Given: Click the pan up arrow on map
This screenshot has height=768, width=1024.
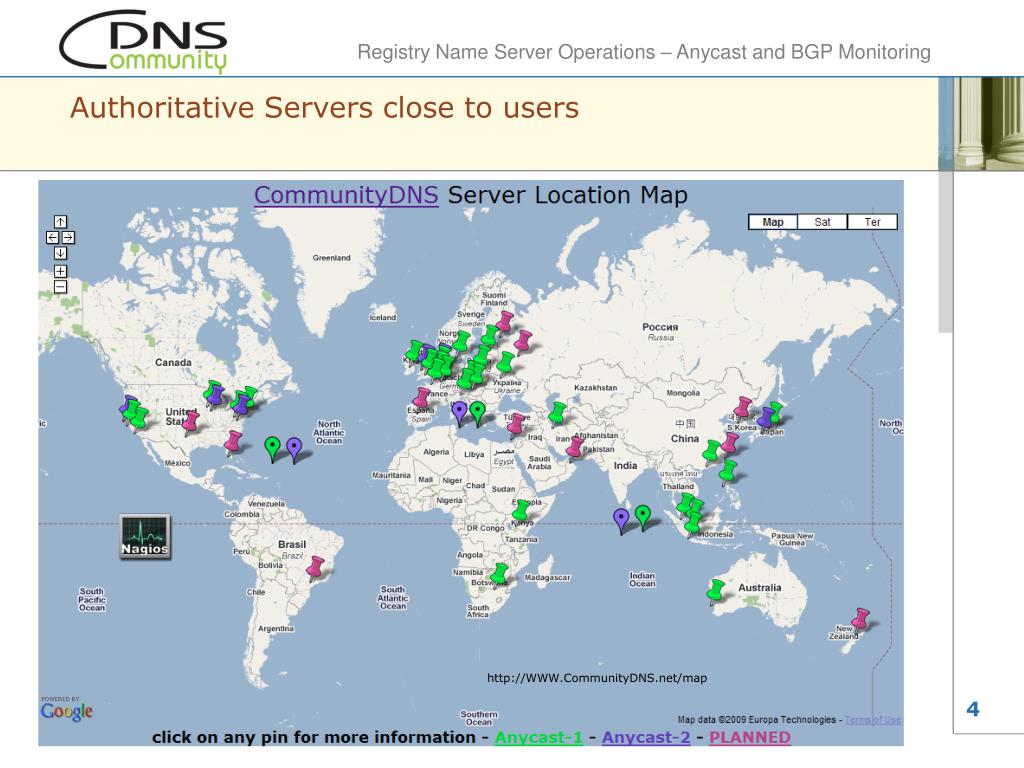Looking at the screenshot, I should (60, 222).
